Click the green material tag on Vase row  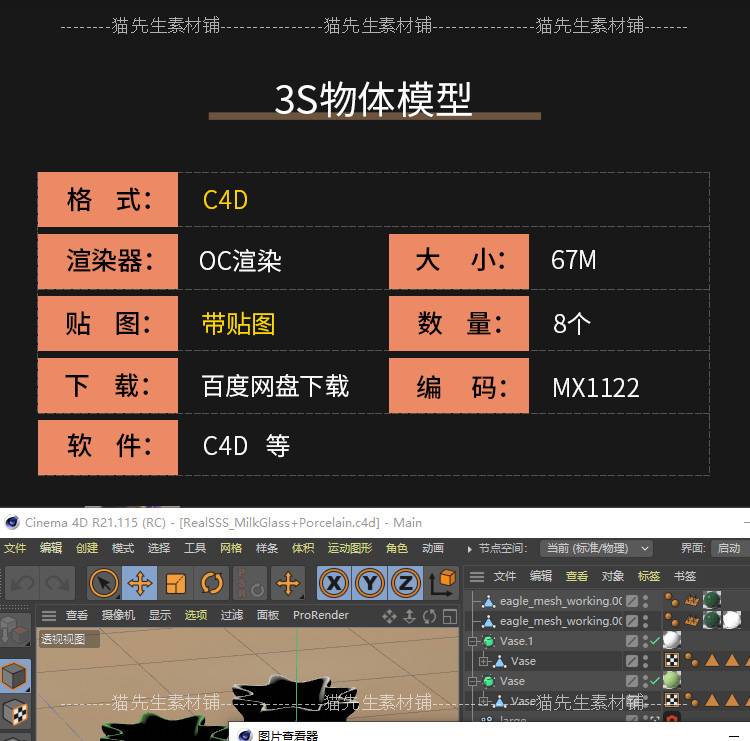click(x=672, y=680)
